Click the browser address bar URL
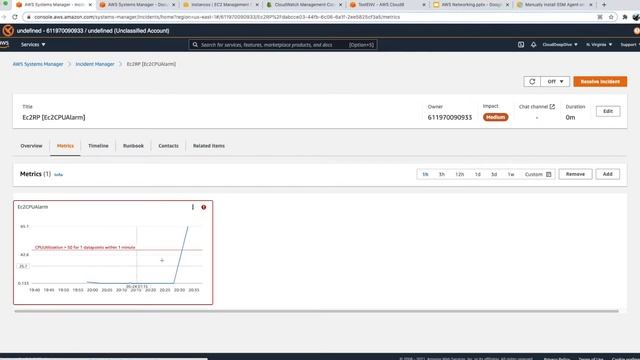Screen dimensions: 640x360 click(217, 17)
